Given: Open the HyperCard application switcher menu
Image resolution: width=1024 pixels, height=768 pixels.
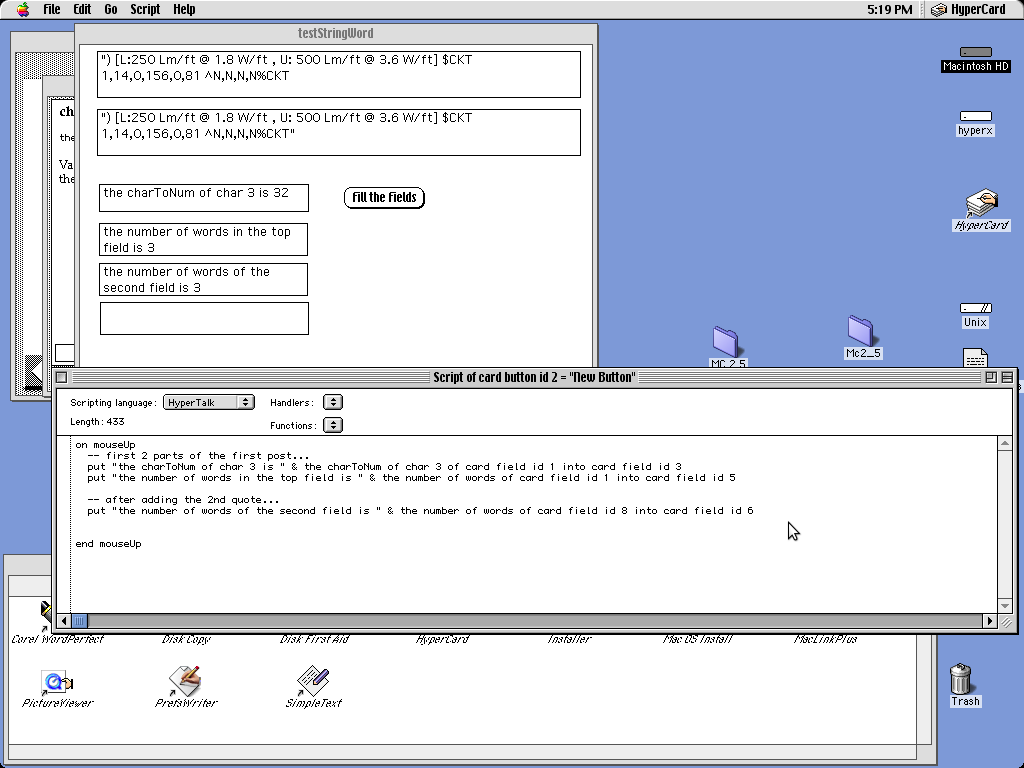Looking at the screenshot, I should 968,9.
